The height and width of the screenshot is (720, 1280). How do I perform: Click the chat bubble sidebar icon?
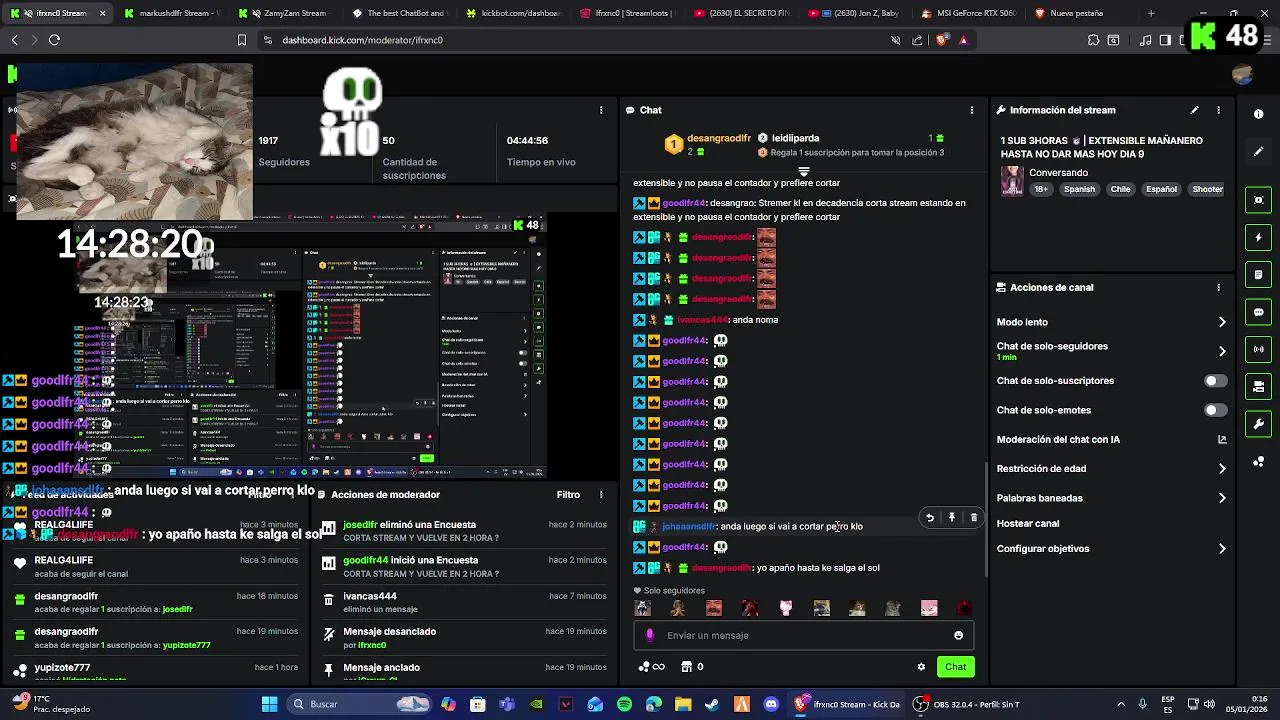click(1259, 312)
